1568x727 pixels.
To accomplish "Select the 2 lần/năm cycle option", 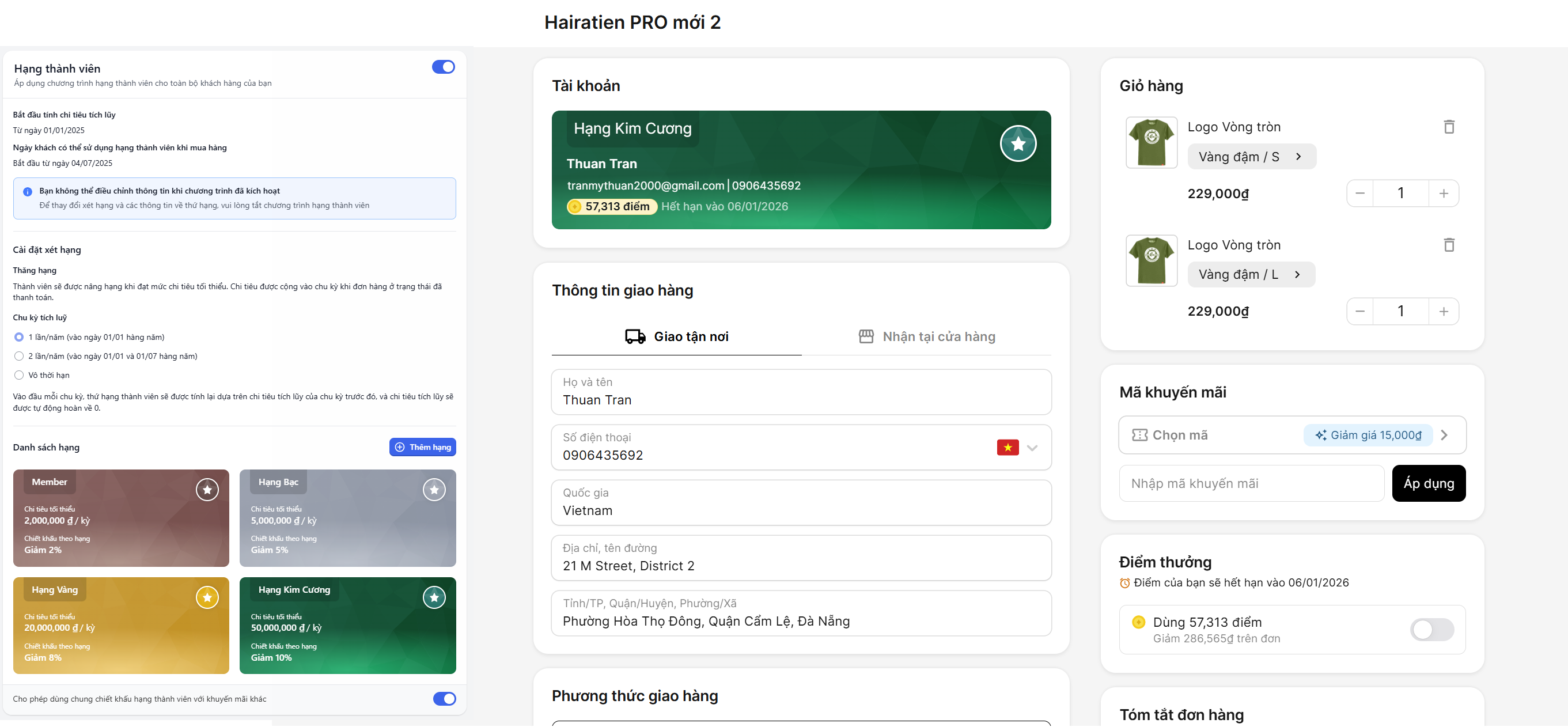I will (x=19, y=356).
